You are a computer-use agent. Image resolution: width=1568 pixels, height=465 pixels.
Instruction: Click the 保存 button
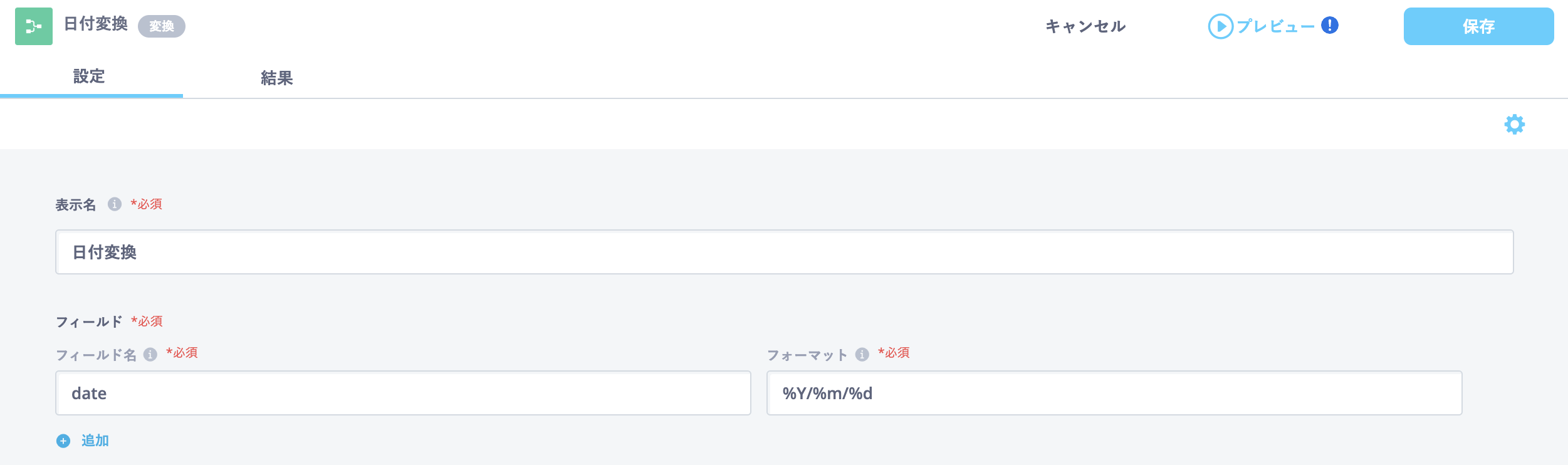[x=1478, y=26]
